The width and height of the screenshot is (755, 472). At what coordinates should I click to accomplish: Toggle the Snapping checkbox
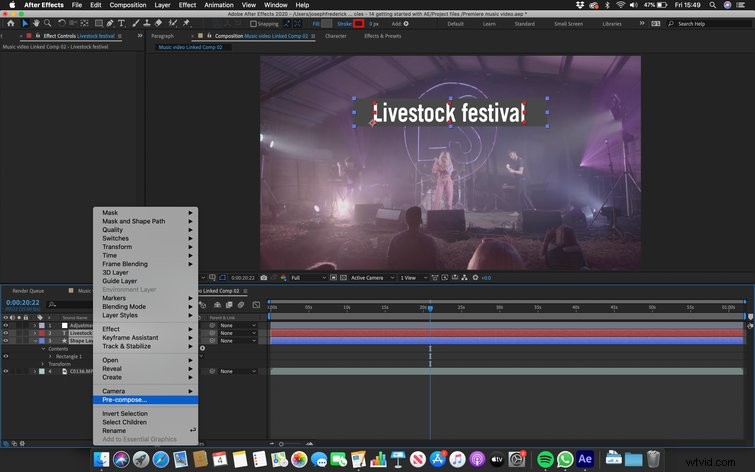tap(253, 24)
